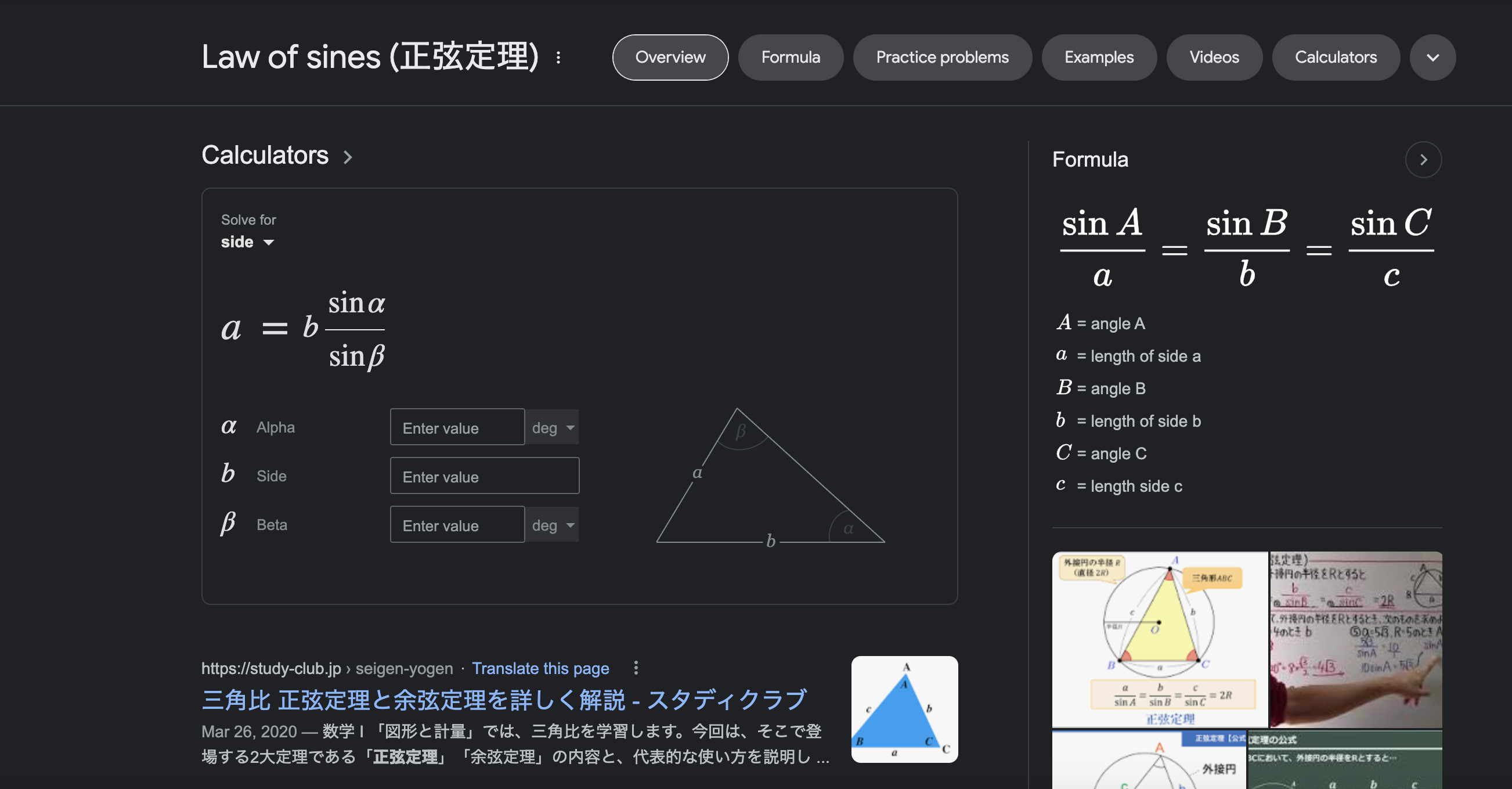The height and width of the screenshot is (789, 1512).
Task: Go to the Examples tab
Action: 1099,57
